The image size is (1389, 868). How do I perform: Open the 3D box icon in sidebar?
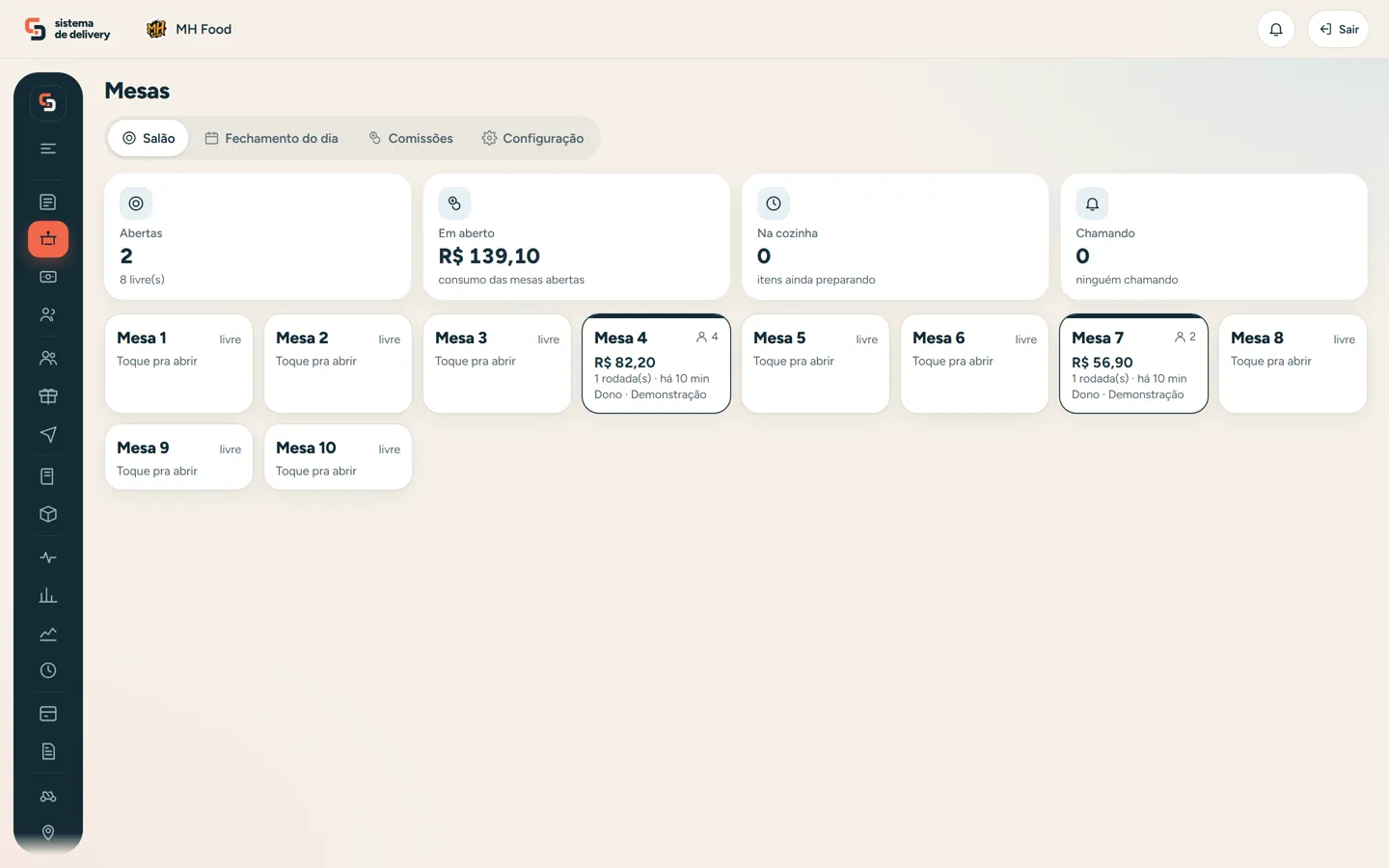click(x=48, y=514)
